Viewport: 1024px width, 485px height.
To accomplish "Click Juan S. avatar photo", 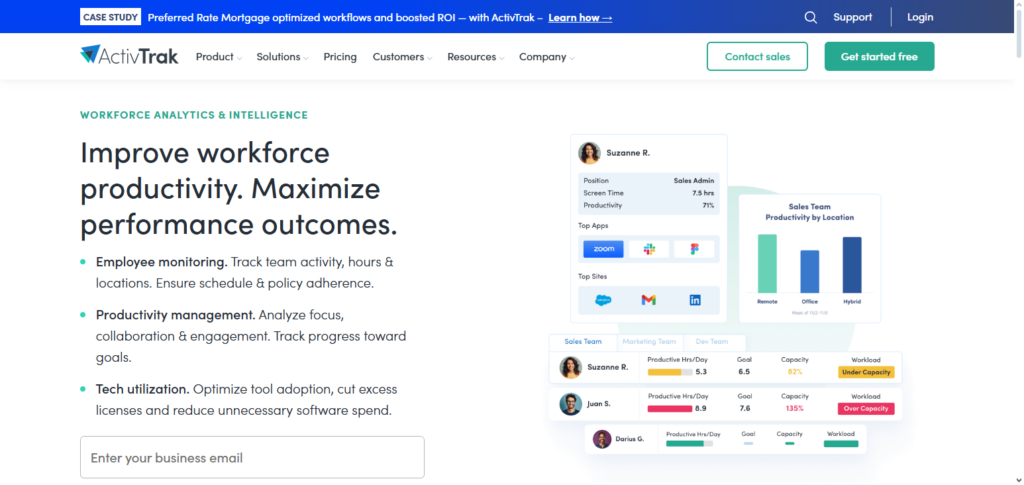I will pyautogui.click(x=570, y=404).
